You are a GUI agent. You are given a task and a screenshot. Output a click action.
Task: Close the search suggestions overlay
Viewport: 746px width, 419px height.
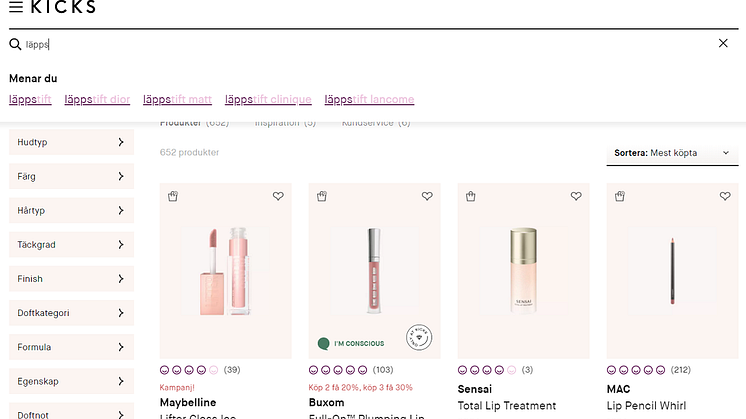723,43
